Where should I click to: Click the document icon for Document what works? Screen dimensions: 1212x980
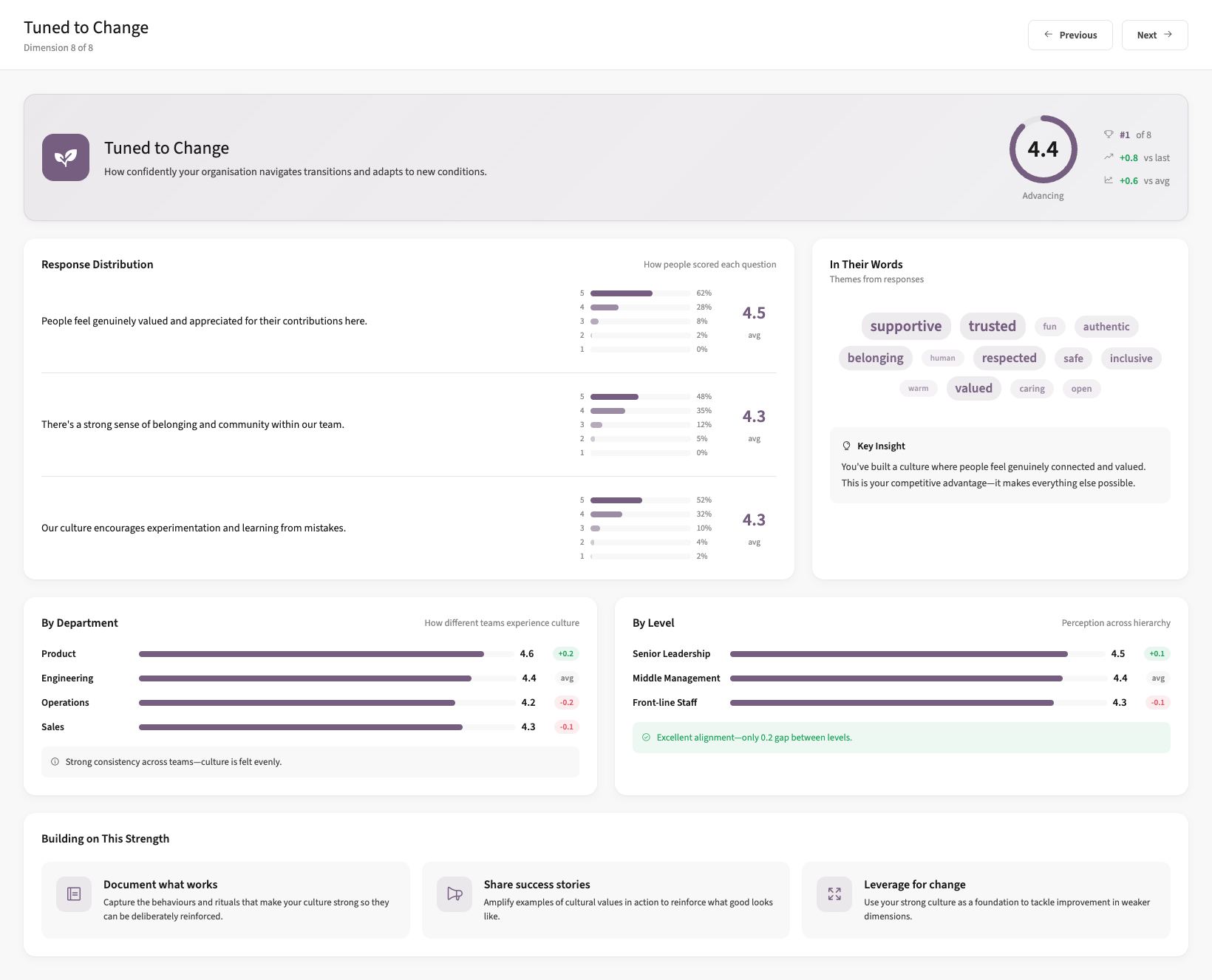(73, 894)
